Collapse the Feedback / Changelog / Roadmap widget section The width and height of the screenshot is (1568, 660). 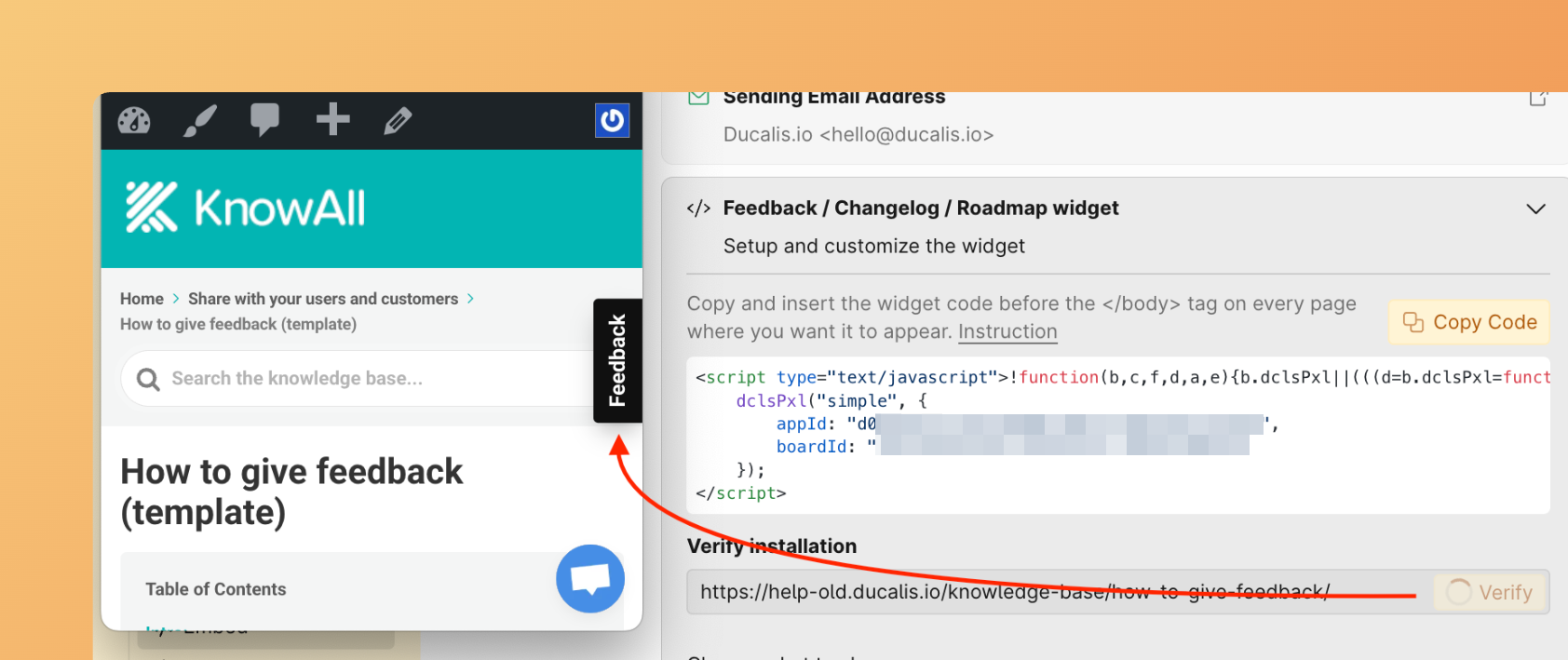(1535, 209)
